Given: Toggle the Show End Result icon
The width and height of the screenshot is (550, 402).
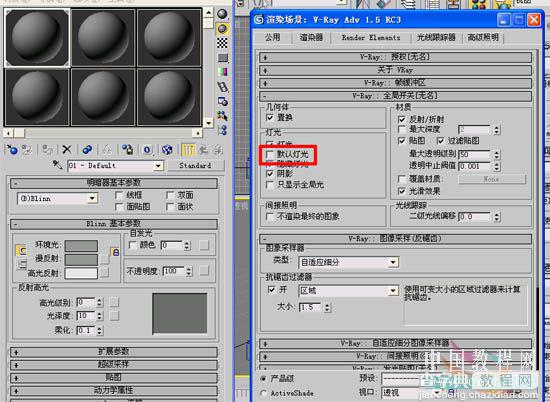Looking at the screenshot, I should coord(188,150).
